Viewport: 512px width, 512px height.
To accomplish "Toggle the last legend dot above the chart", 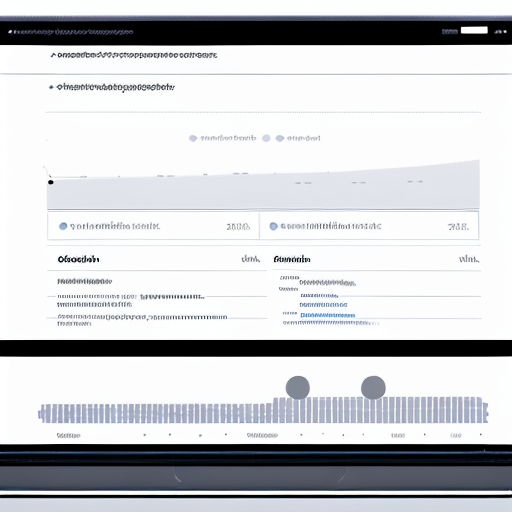I will click(280, 138).
